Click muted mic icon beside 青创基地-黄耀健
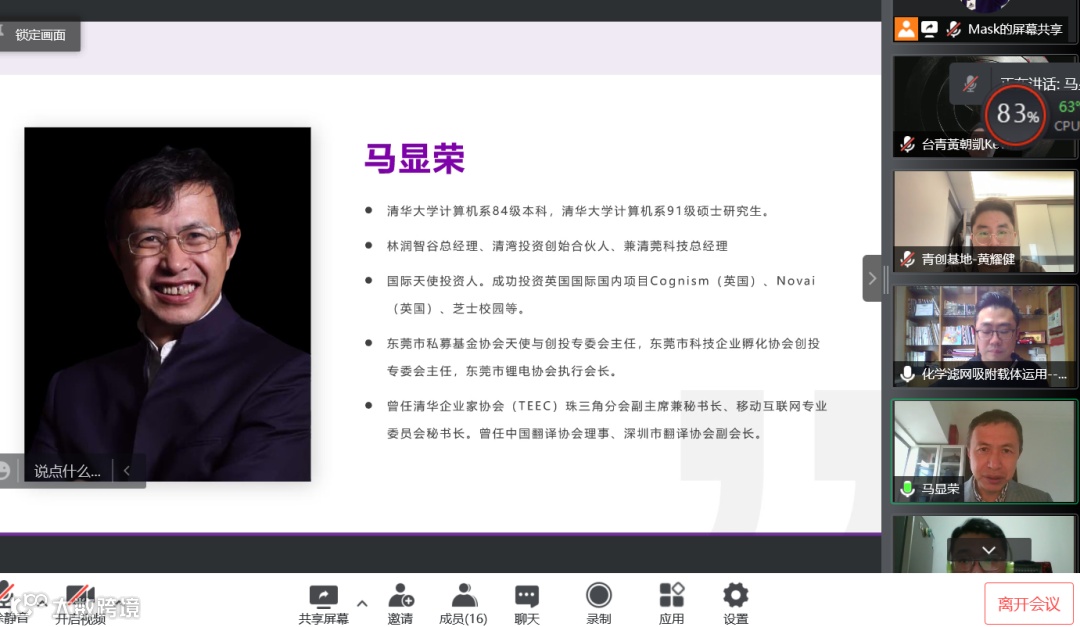Image resolution: width=1080 pixels, height=627 pixels. pos(908,259)
